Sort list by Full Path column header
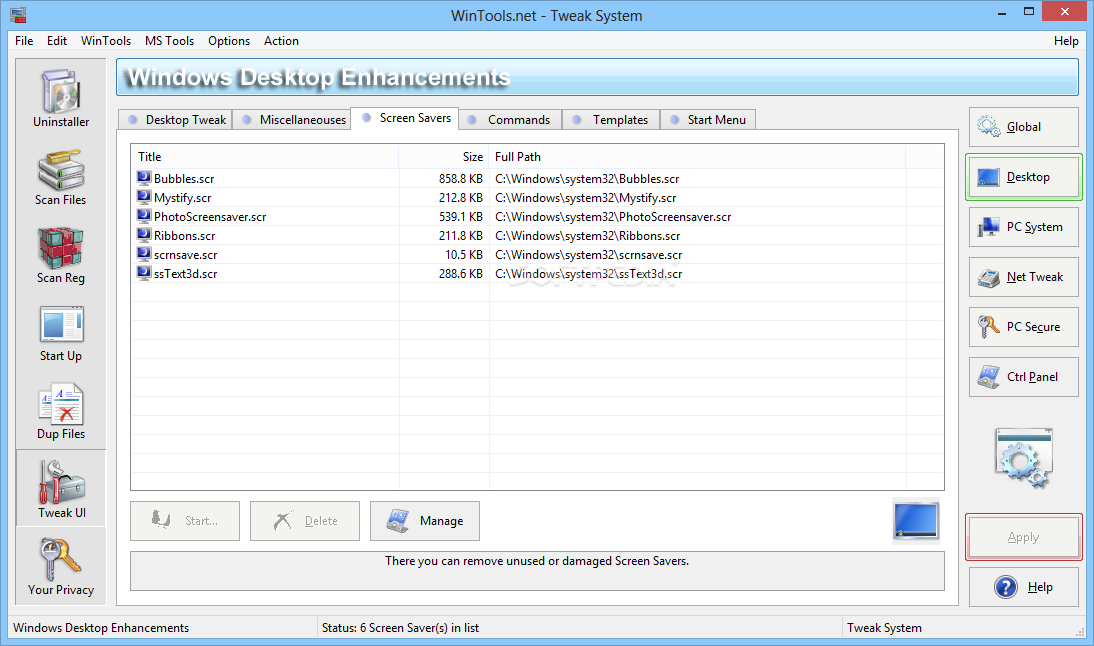 pos(698,157)
